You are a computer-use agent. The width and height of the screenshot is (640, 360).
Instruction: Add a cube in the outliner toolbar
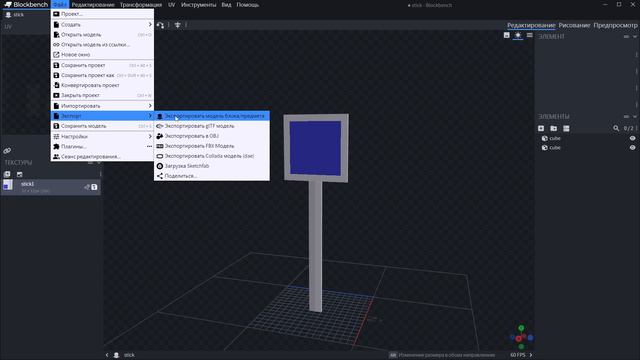click(x=541, y=128)
